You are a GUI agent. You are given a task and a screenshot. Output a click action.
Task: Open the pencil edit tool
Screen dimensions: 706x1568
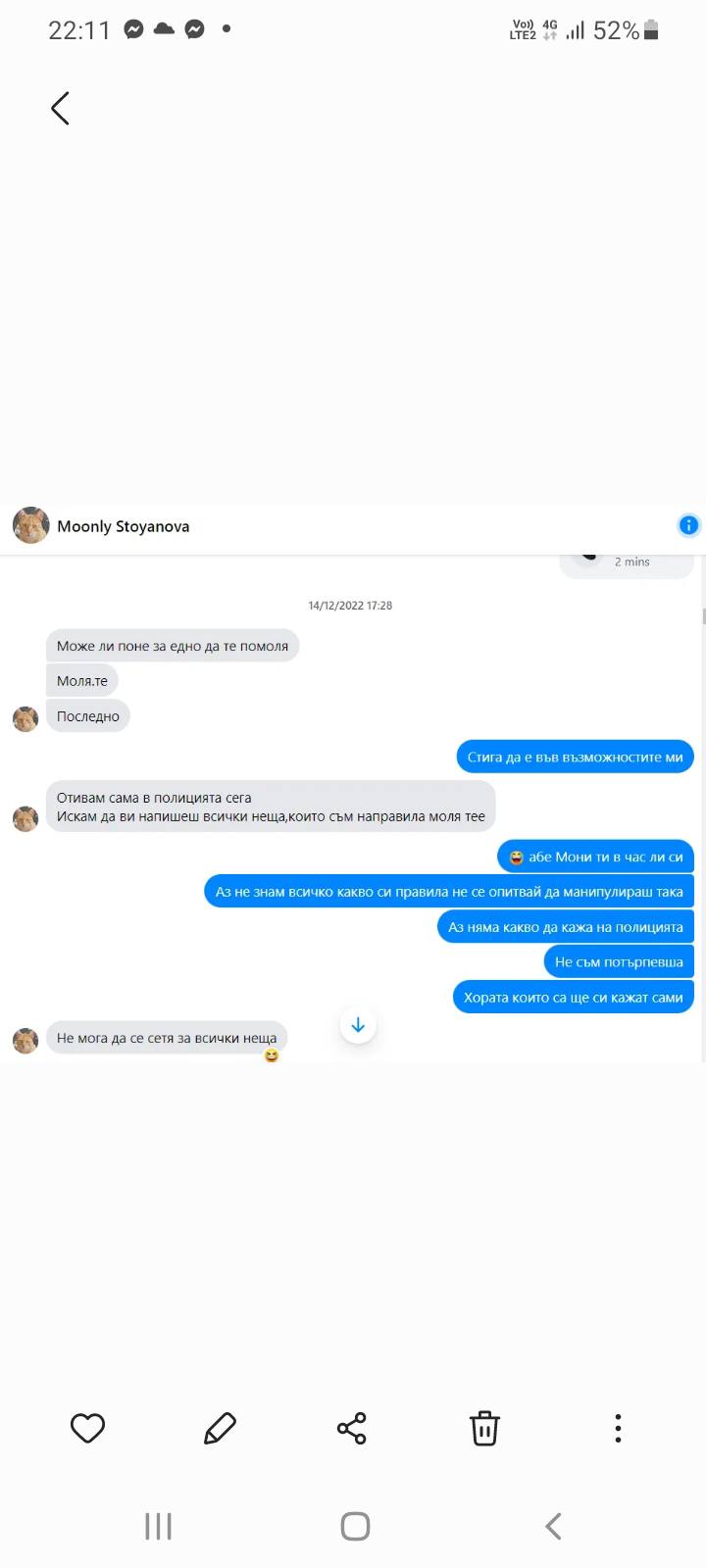(x=220, y=1428)
